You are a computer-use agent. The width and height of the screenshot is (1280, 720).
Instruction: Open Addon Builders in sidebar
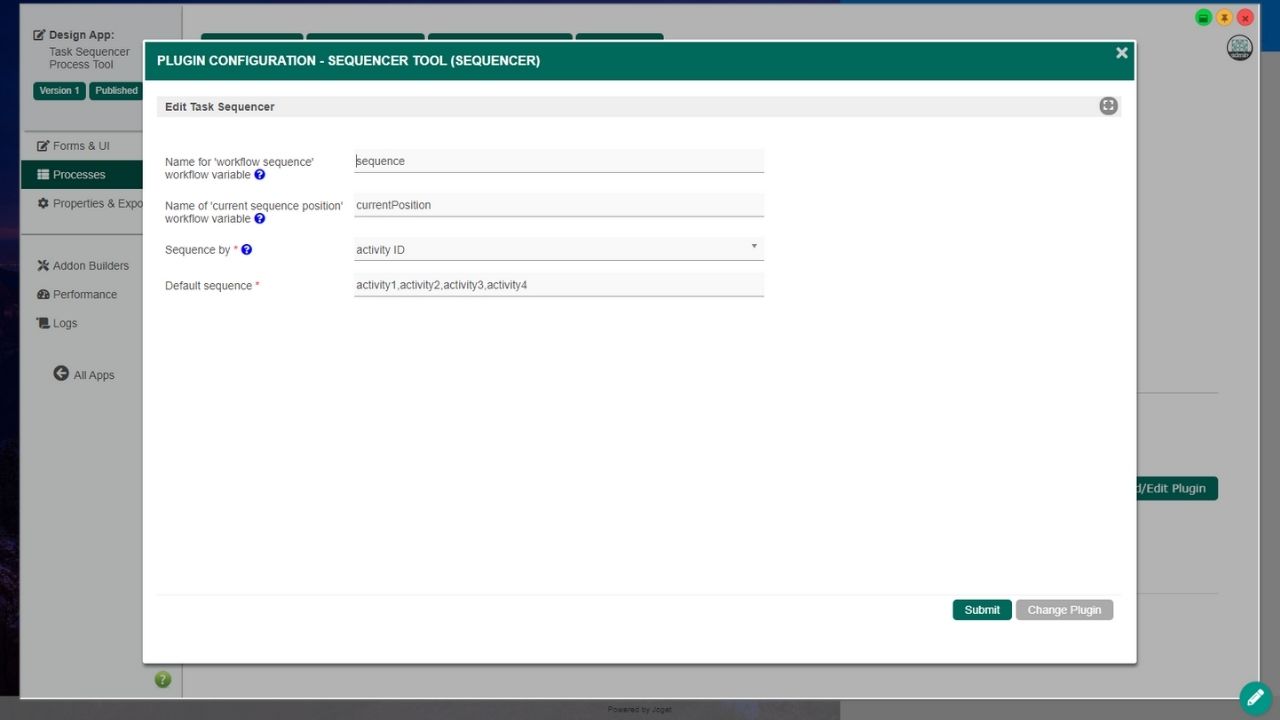[x=90, y=266]
